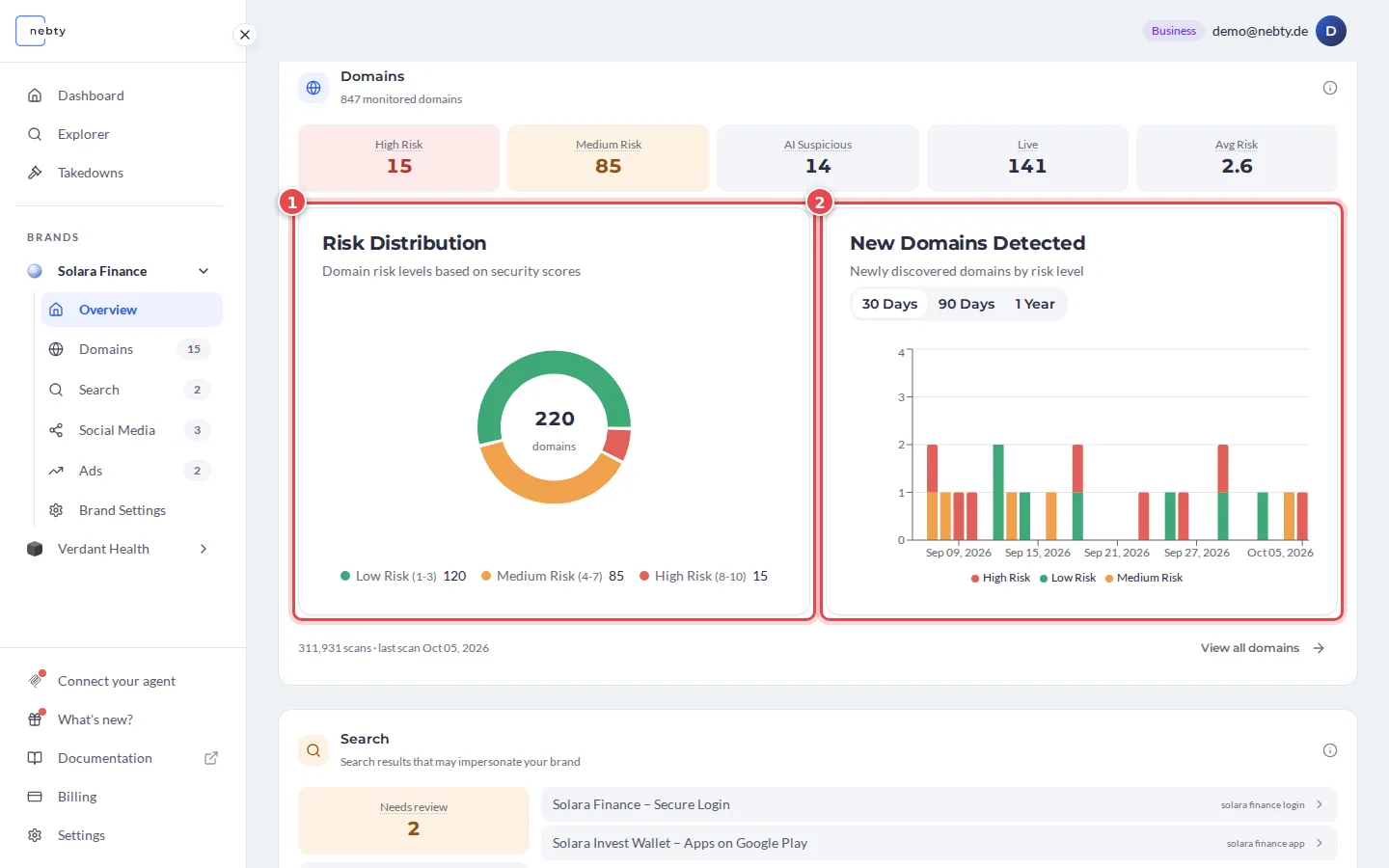The width and height of the screenshot is (1389, 868).
Task: Click chevron on solara finance login row
Action: pyautogui.click(x=1320, y=804)
